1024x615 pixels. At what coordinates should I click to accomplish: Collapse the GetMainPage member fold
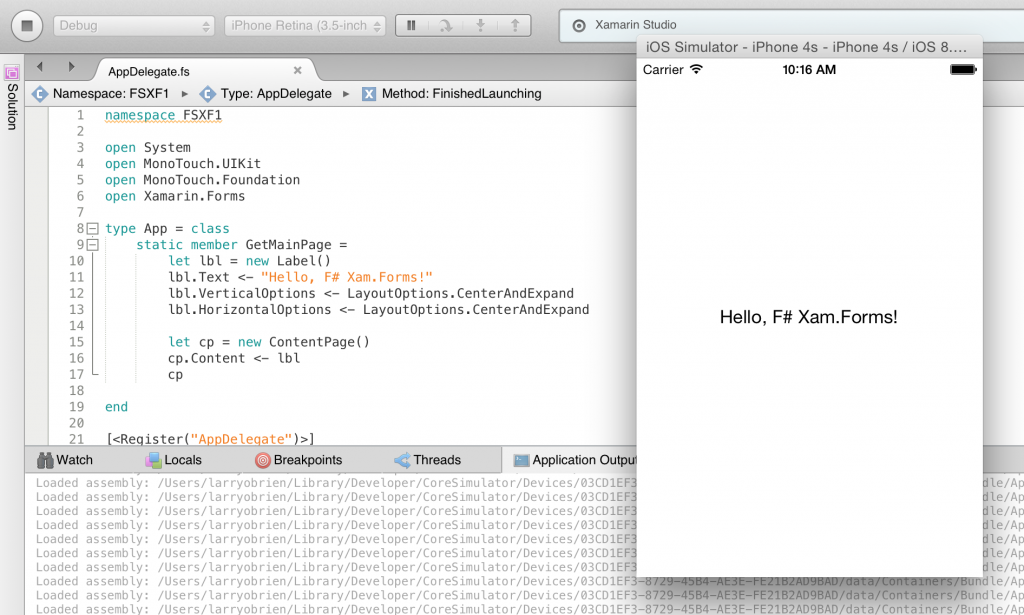[93, 245]
